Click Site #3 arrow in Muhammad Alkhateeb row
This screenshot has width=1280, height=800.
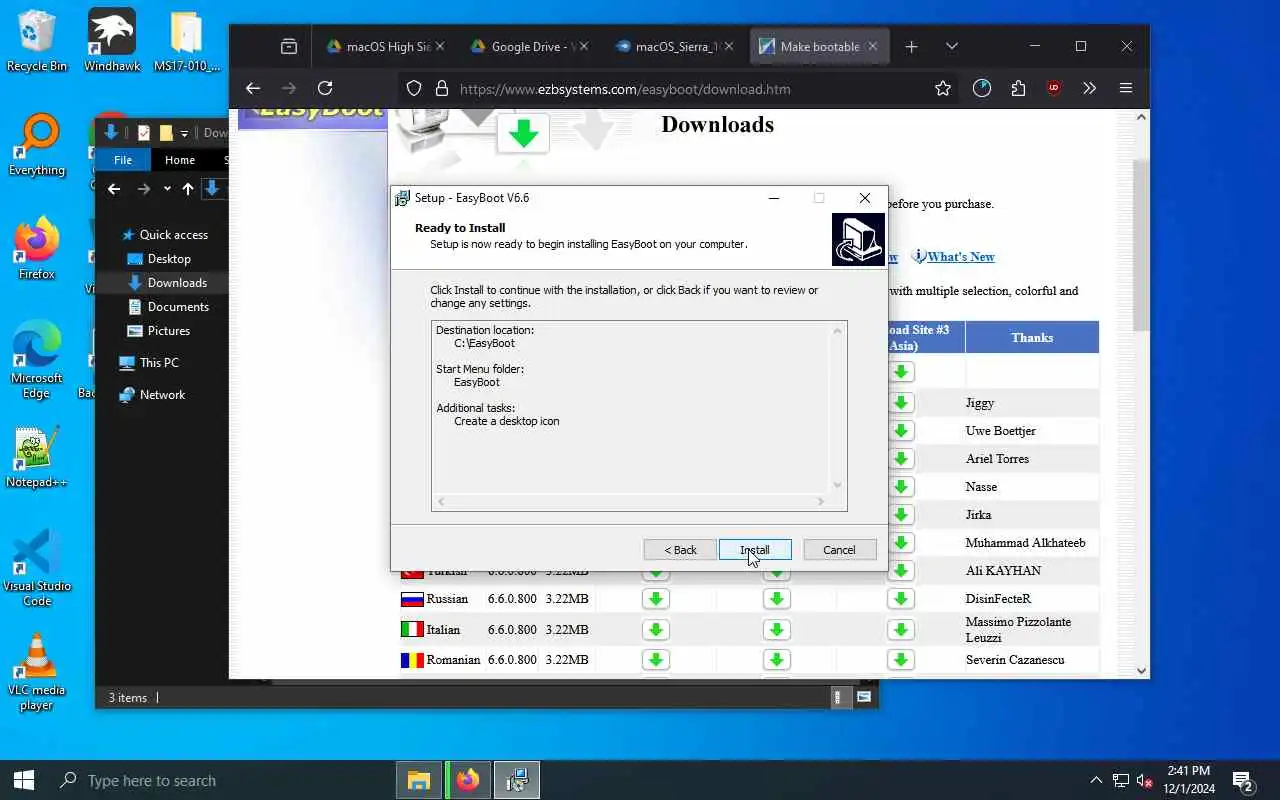(901, 543)
